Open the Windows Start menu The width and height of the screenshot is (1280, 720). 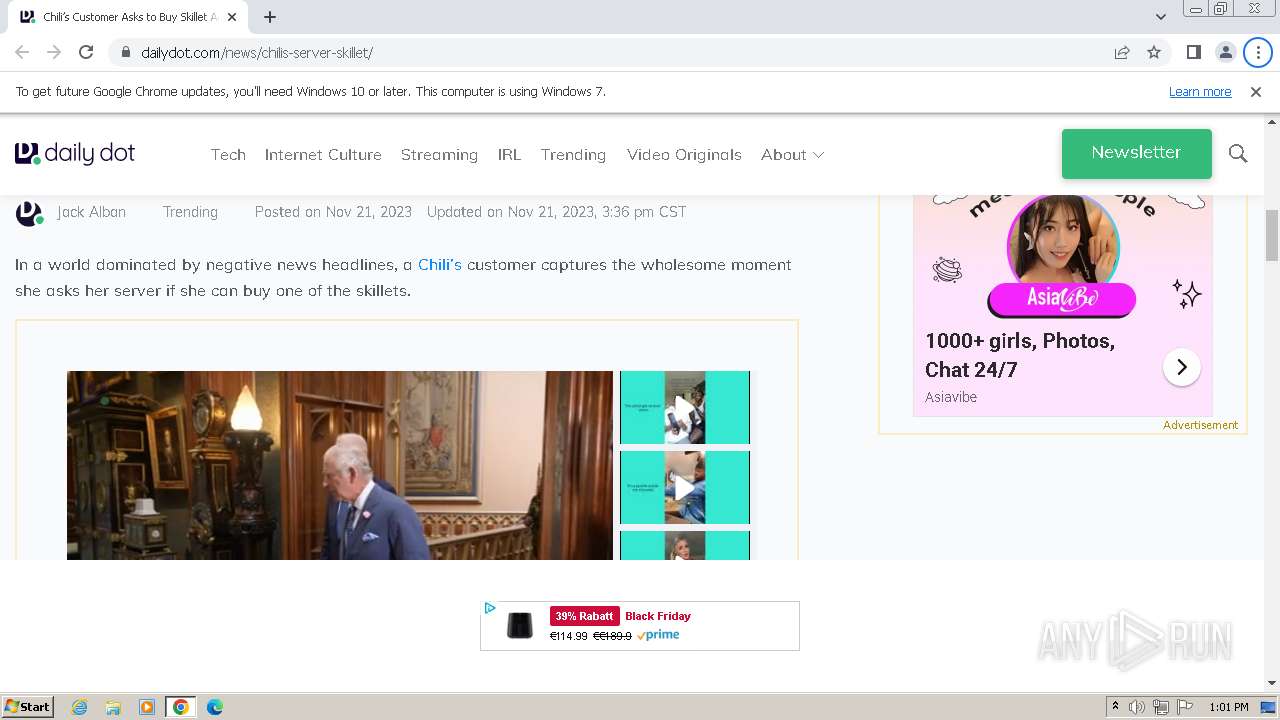[x=27, y=706]
